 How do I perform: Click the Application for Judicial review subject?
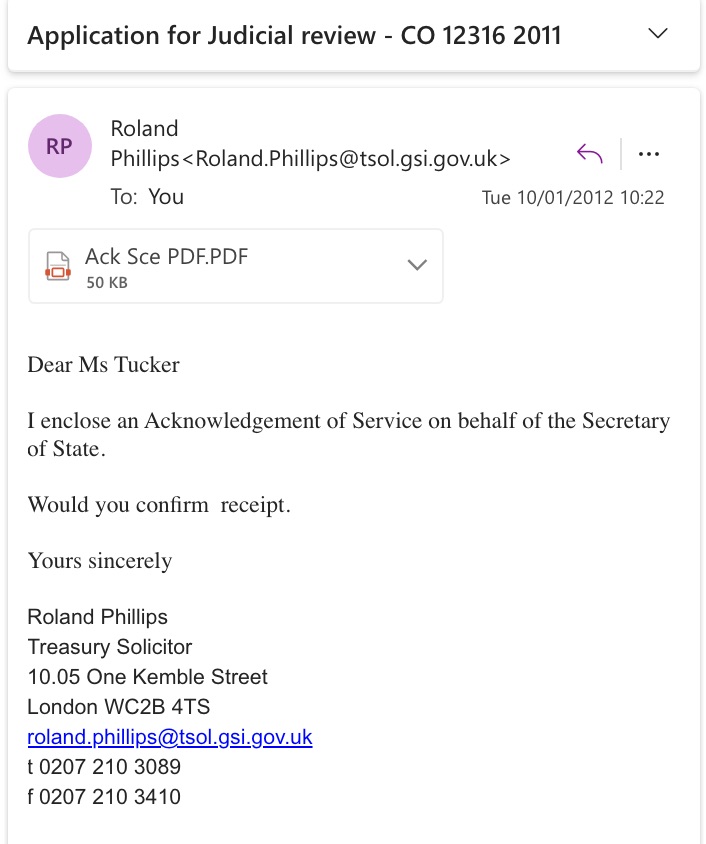[294, 36]
